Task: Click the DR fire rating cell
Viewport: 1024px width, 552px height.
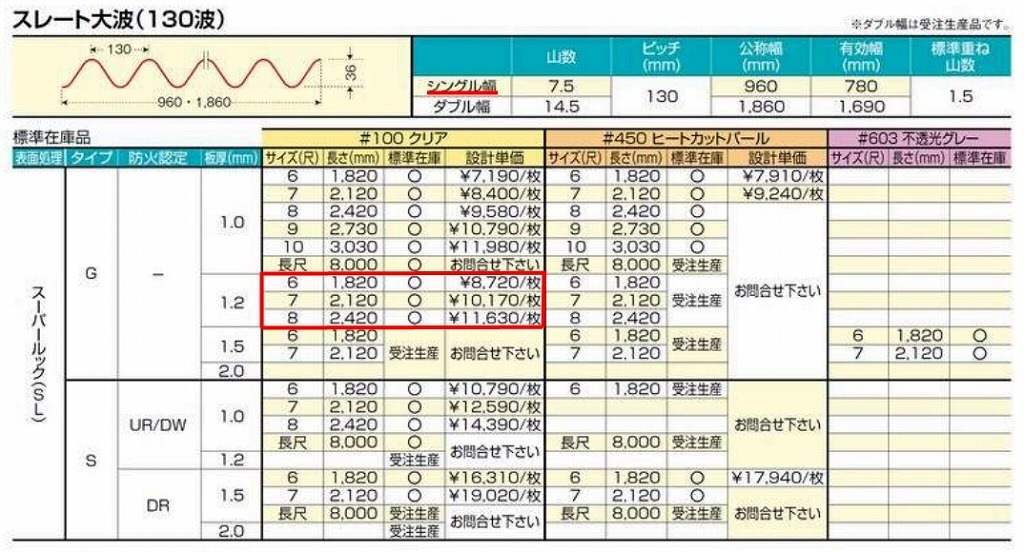Action: pyautogui.click(x=157, y=506)
